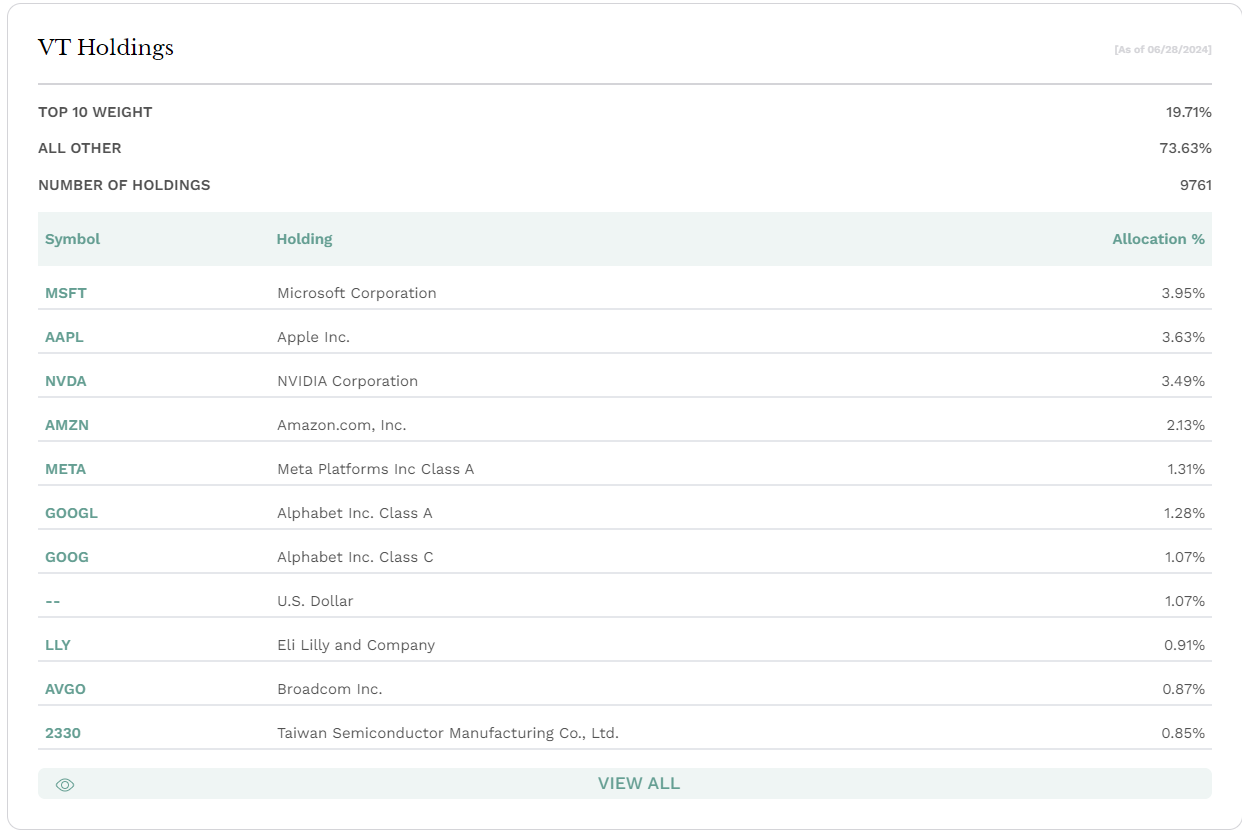1242x831 pixels.
Task: Open the META symbol link
Action: click(66, 469)
